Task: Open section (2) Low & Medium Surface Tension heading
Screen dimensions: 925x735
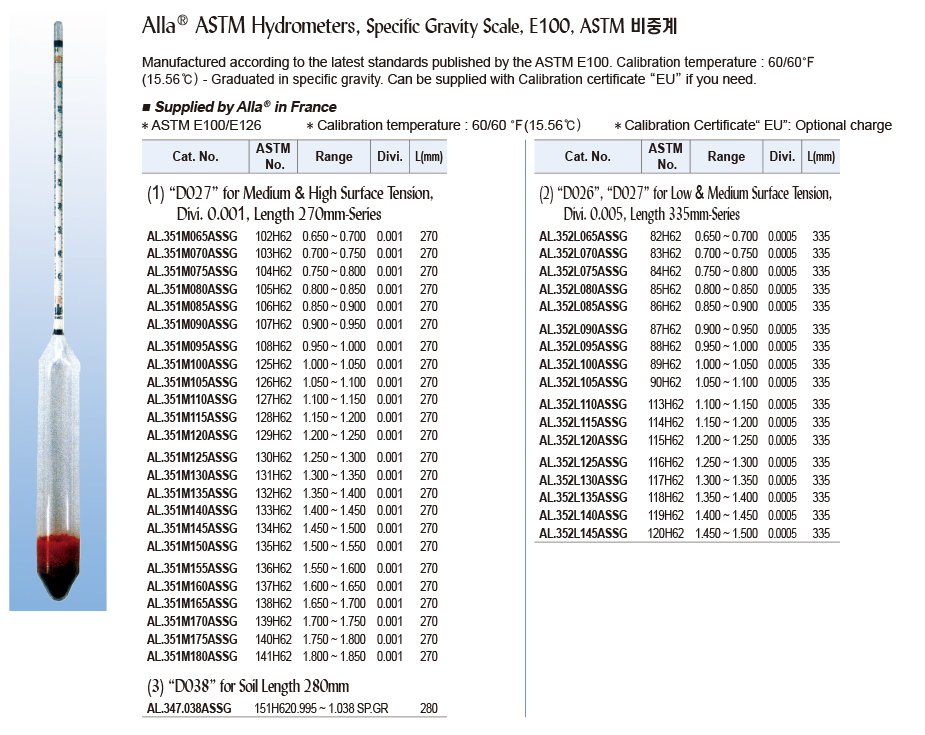Action: coord(684,203)
